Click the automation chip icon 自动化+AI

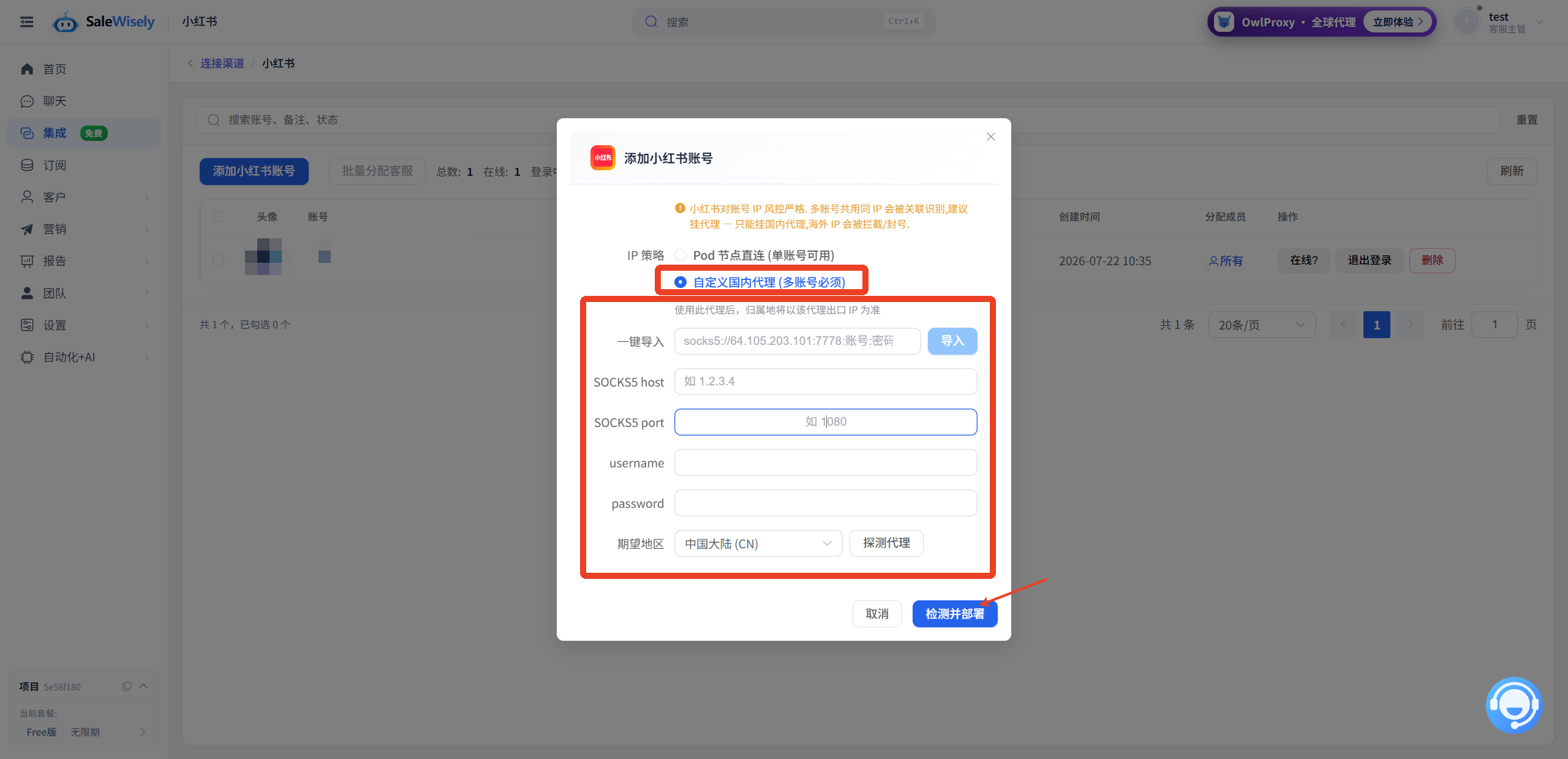pyautogui.click(x=27, y=357)
